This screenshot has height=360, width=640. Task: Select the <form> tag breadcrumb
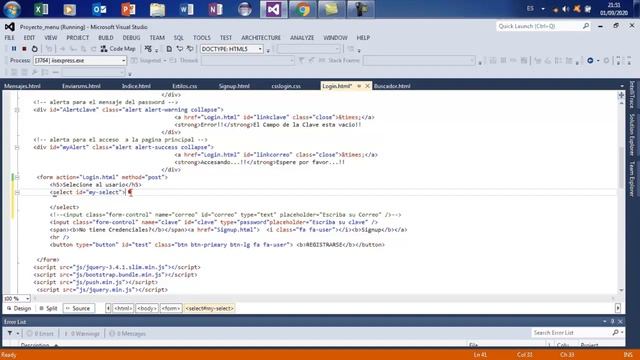tap(171, 309)
